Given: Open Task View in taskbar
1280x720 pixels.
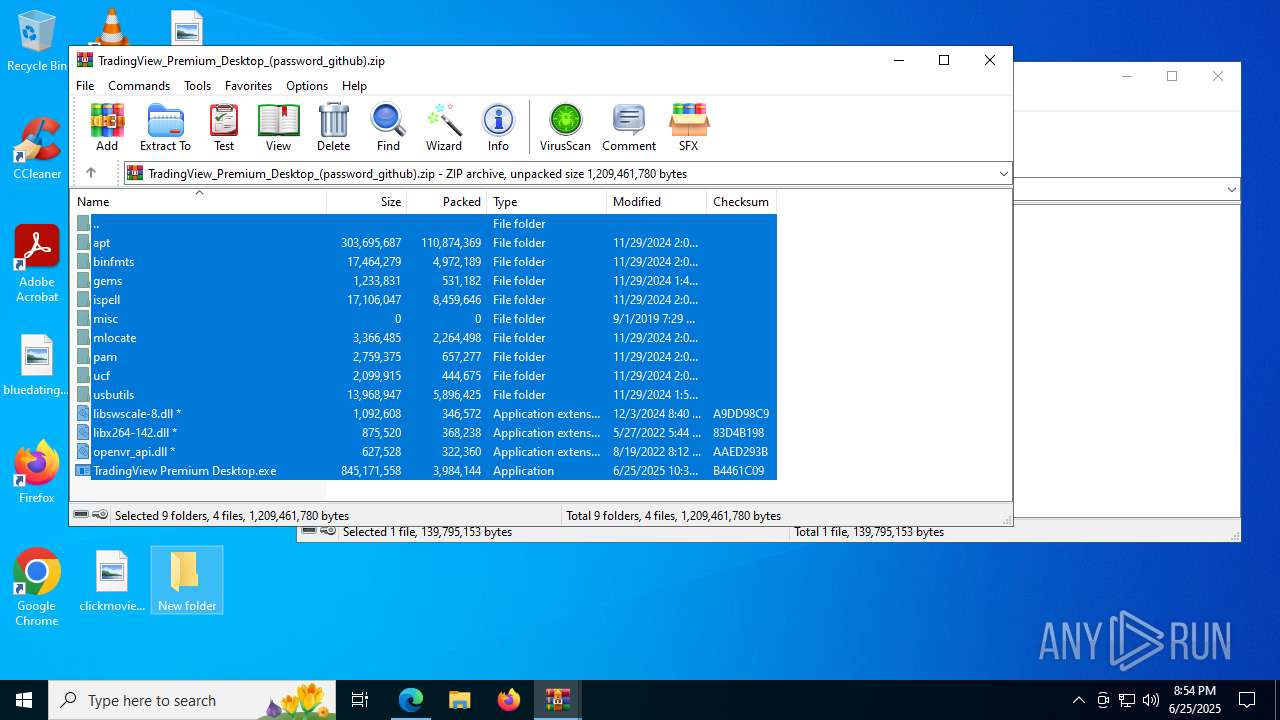Looking at the screenshot, I should coord(360,700).
